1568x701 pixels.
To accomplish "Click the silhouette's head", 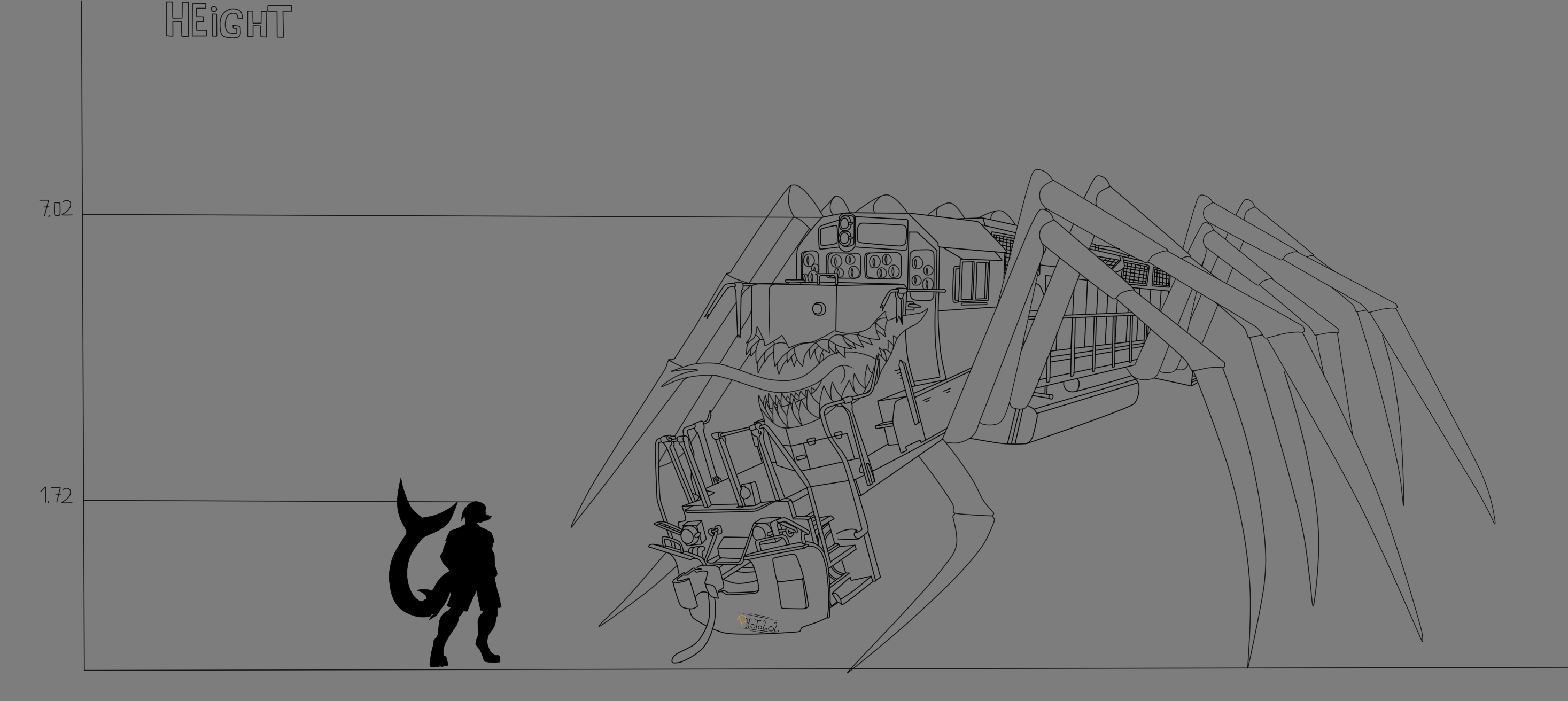I will click(x=475, y=513).
